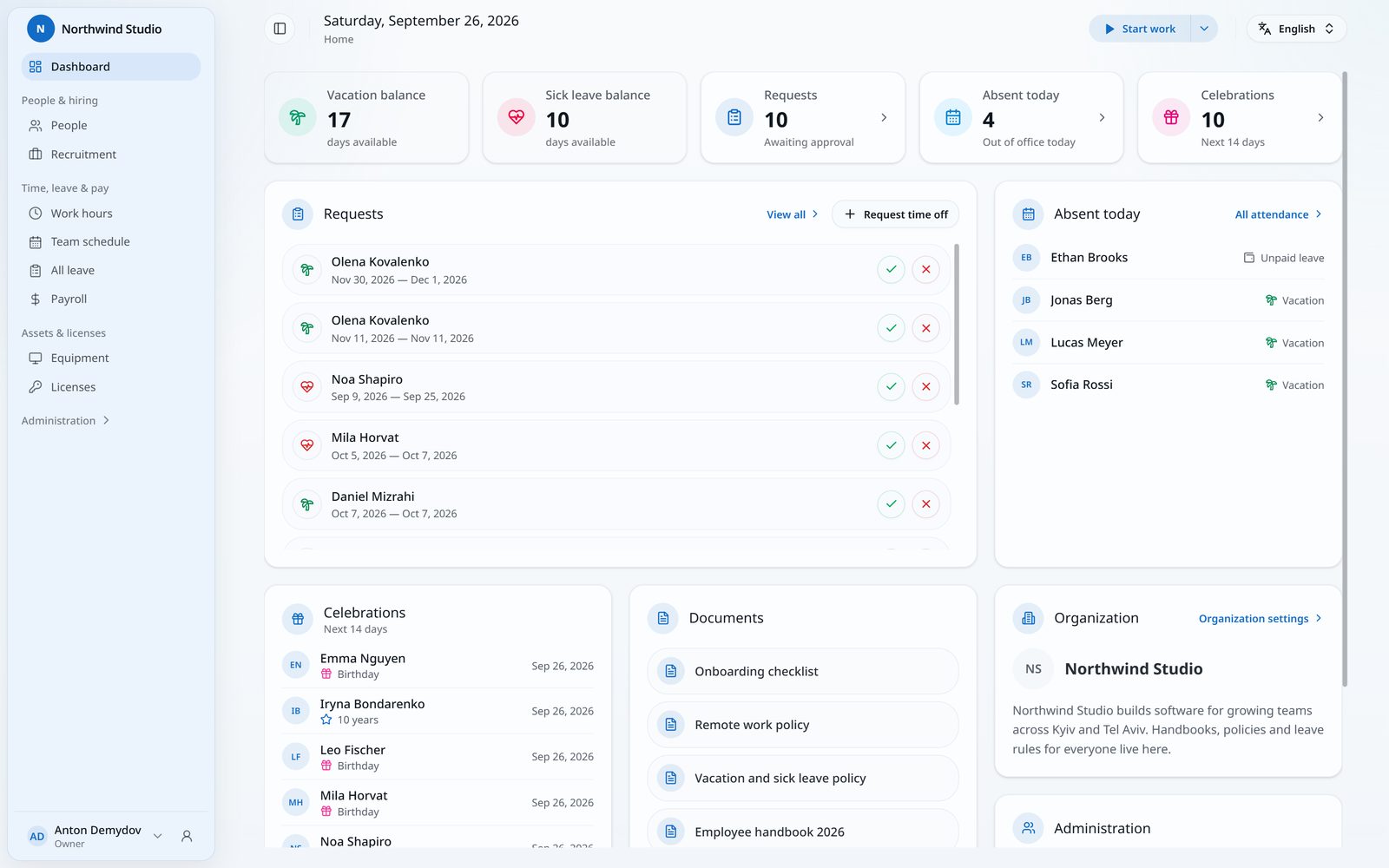Click View all requests link
The width and height of the screenshot is (1389, 868).
[792, 214]
